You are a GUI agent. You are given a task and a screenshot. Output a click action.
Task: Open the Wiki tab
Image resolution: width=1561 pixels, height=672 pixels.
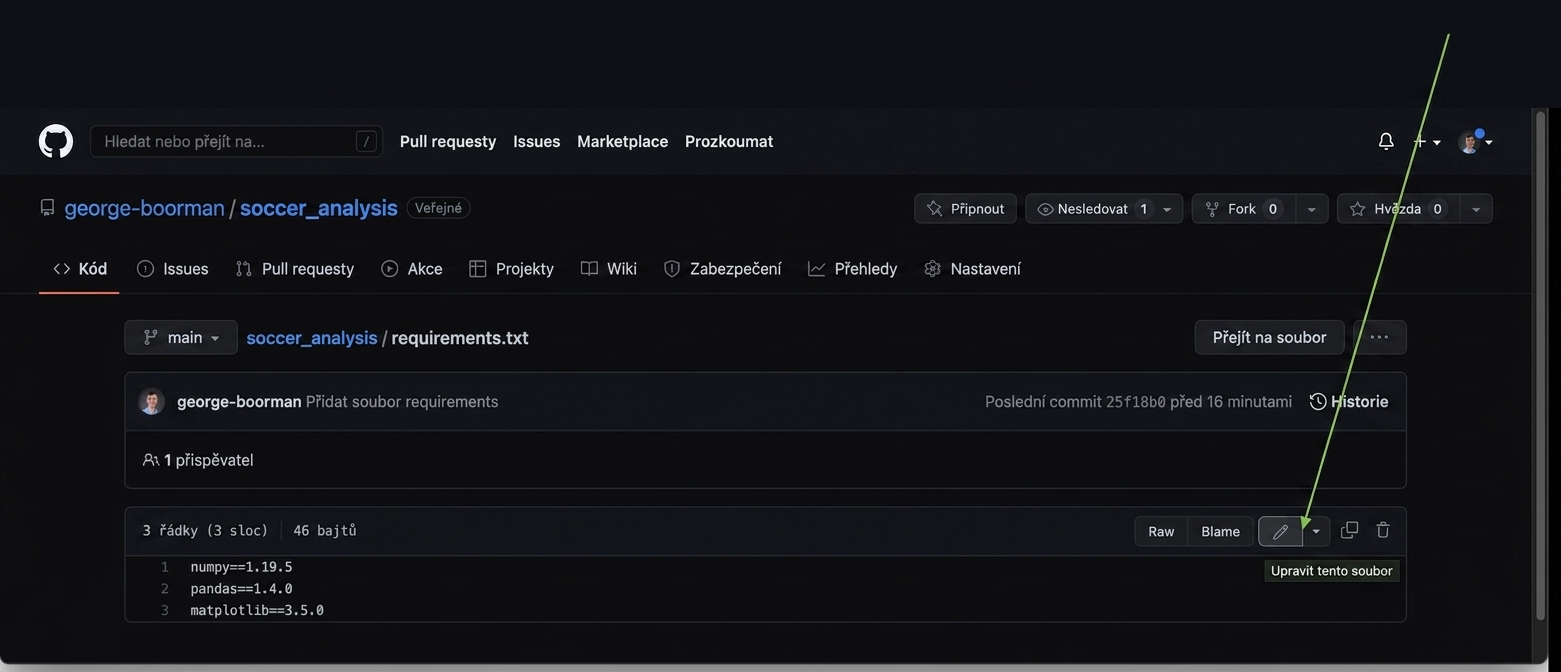point(609,268)
